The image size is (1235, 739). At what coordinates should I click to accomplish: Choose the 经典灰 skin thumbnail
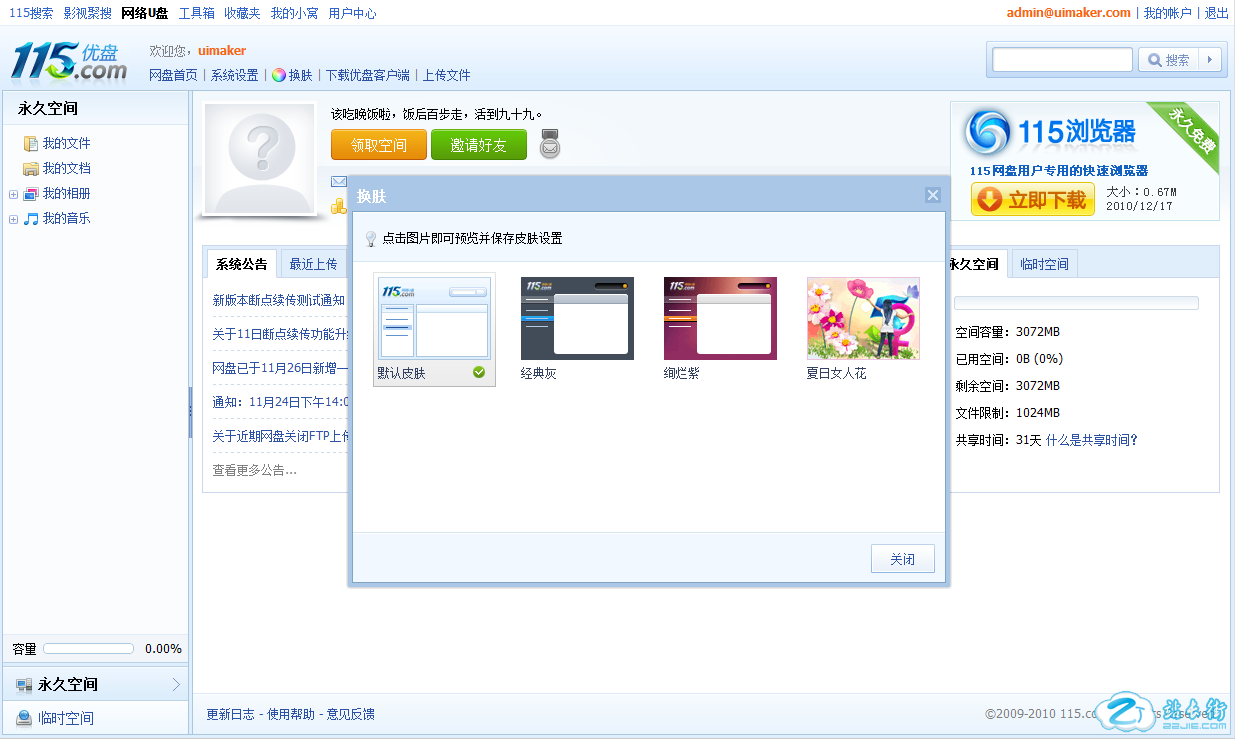pyautogui.click(x=577, y=318)
